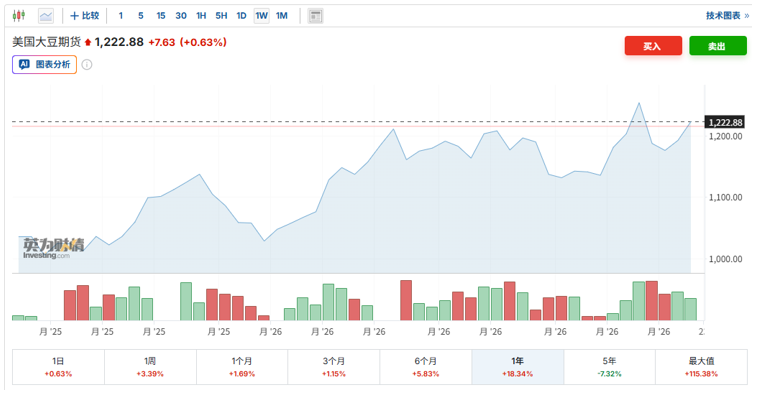This screenshot has width=757, height=394.
Task: Select the 1 minute interval
Action: click(x=121, y=16)
